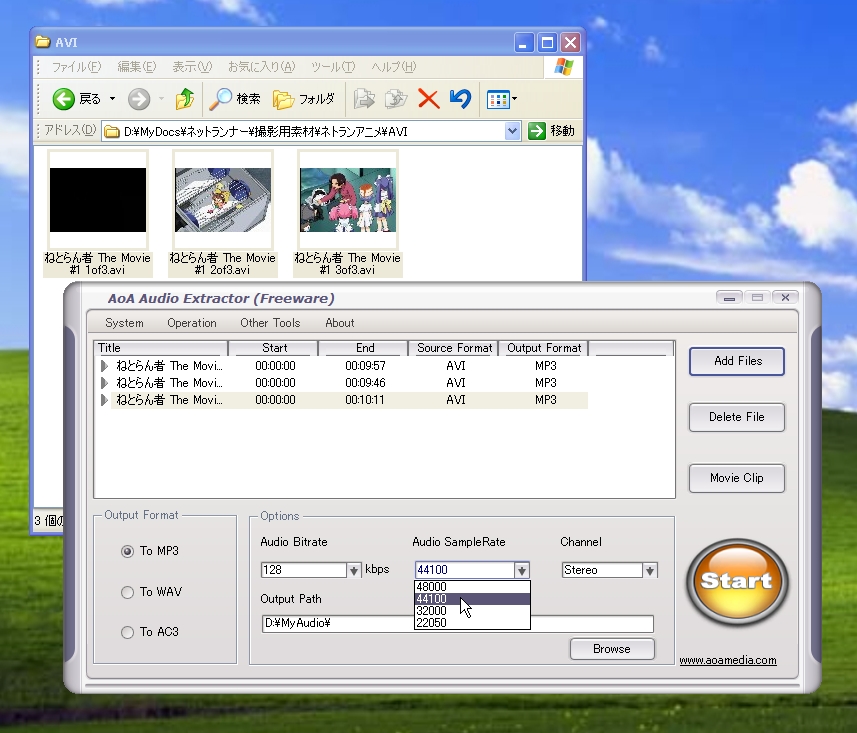
Task: Click the Title column header
Action: [161, 348]
